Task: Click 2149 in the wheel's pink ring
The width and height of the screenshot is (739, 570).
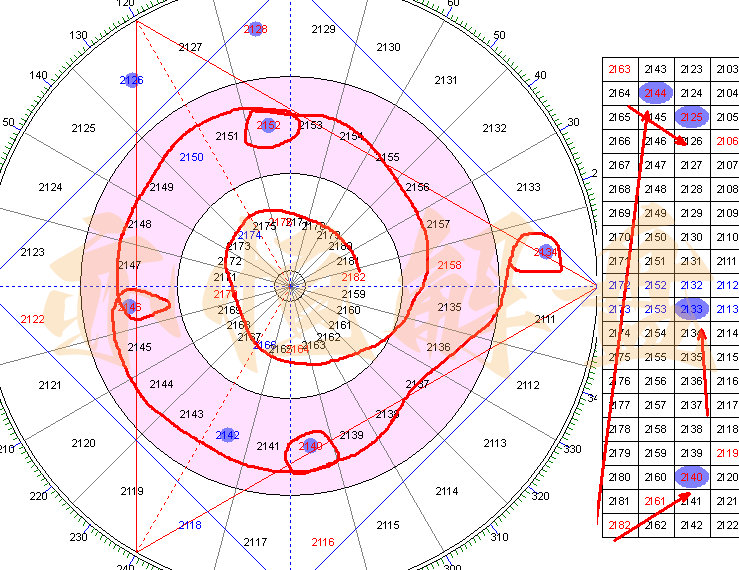Action: coord(162,187)
